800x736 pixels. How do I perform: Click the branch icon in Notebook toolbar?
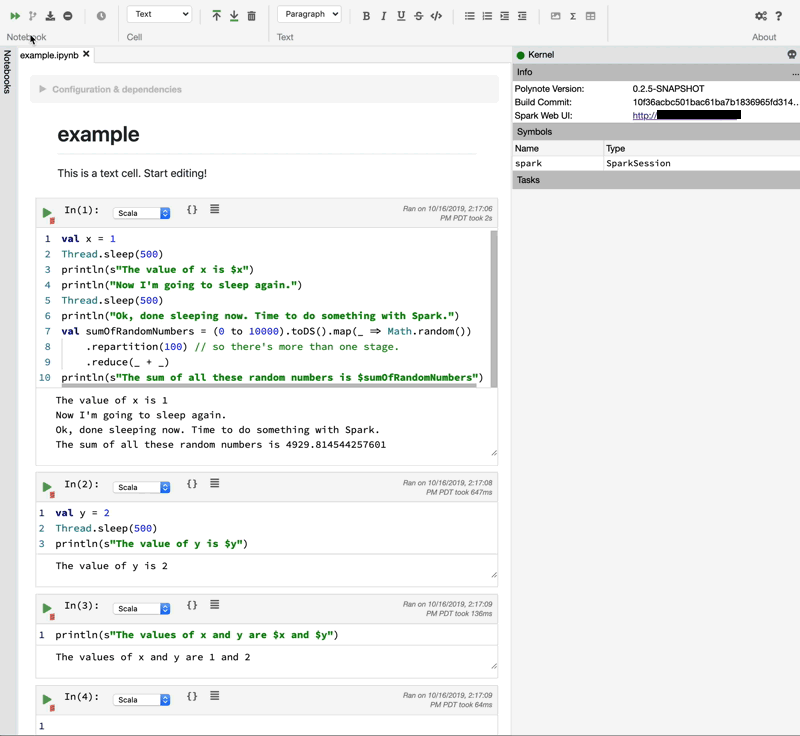(33, 16)
